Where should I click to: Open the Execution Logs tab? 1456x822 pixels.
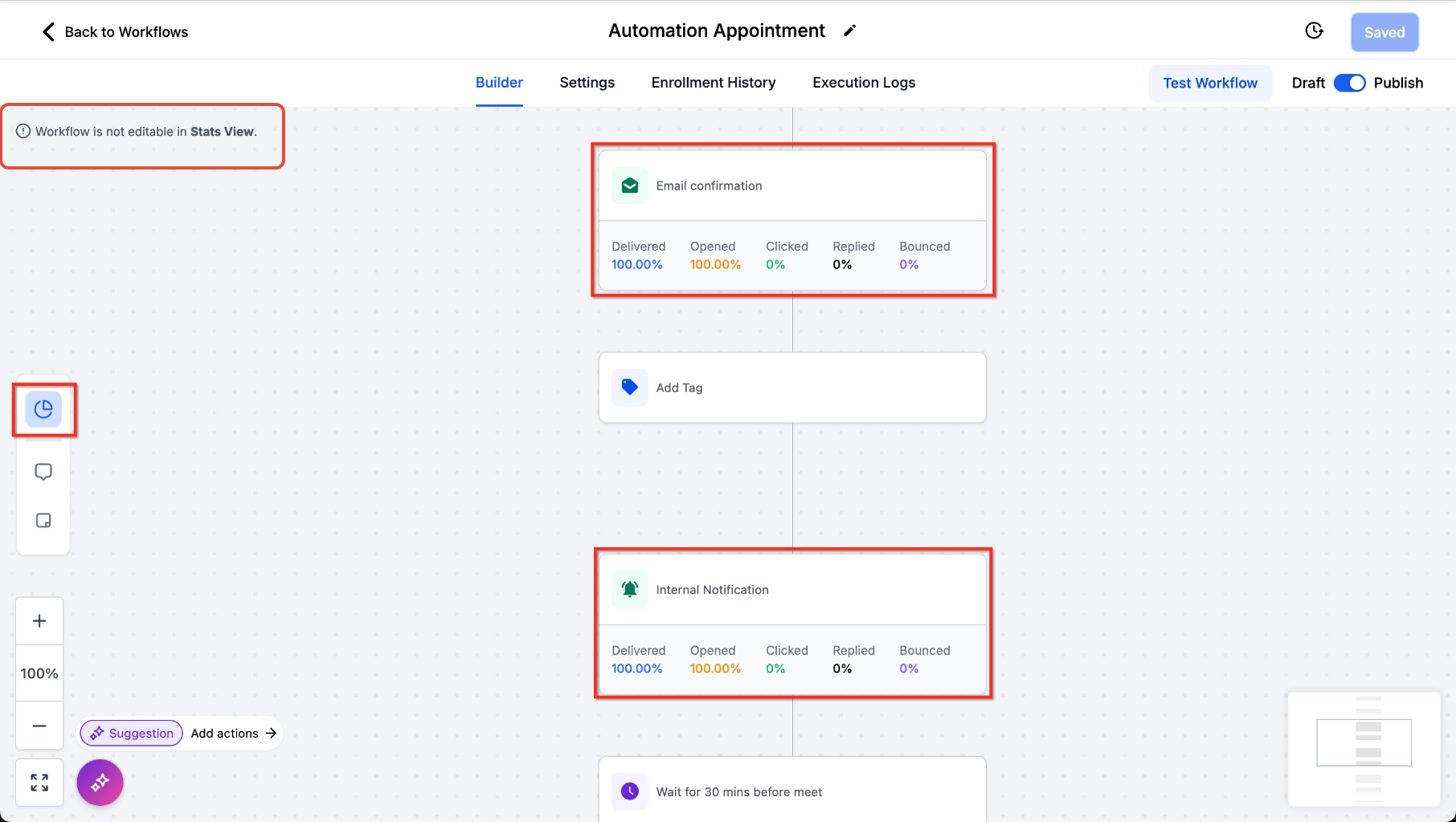864,83
